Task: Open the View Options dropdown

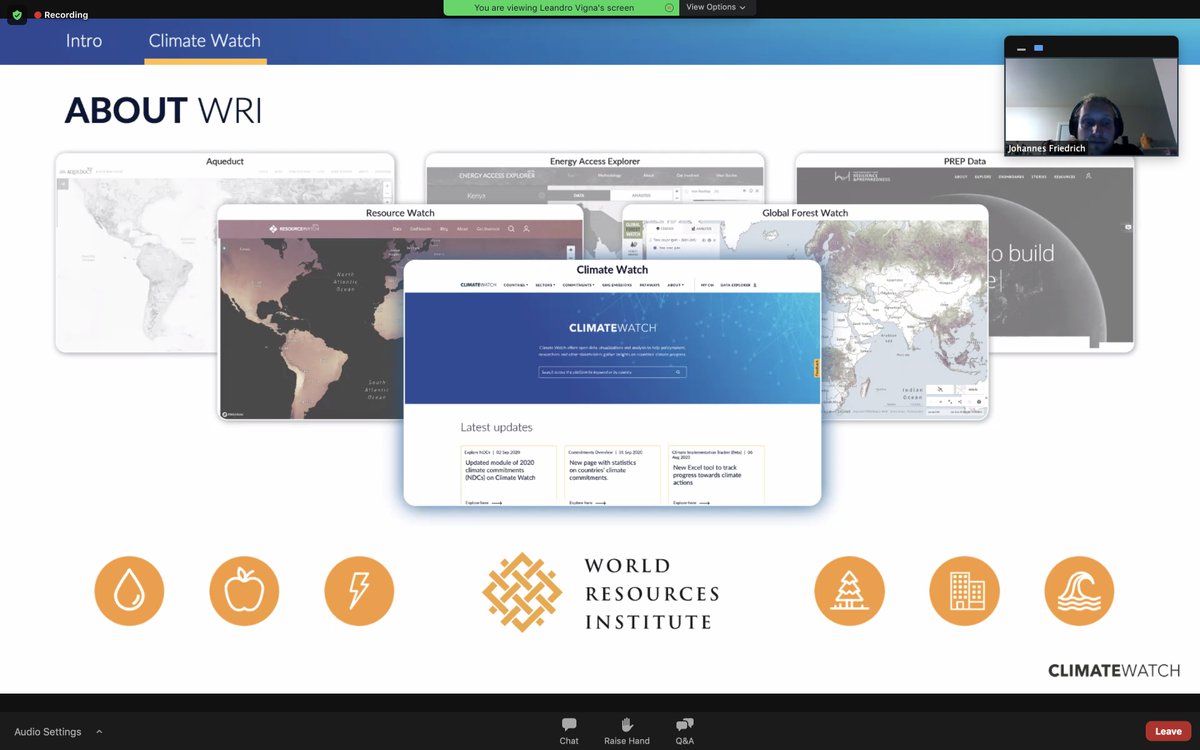Action: click(716, 7)
